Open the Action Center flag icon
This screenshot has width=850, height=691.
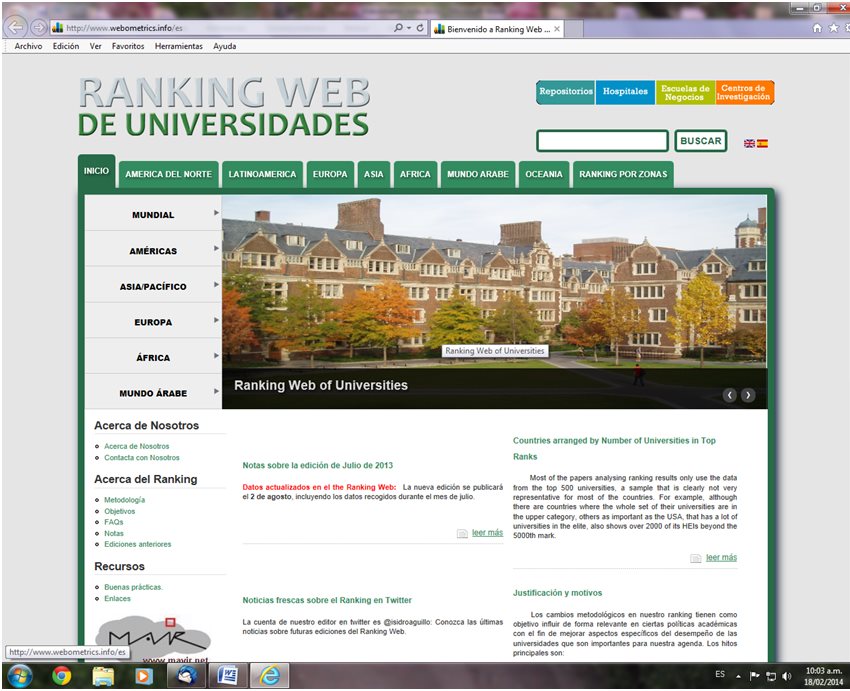[x=754, y=676]
